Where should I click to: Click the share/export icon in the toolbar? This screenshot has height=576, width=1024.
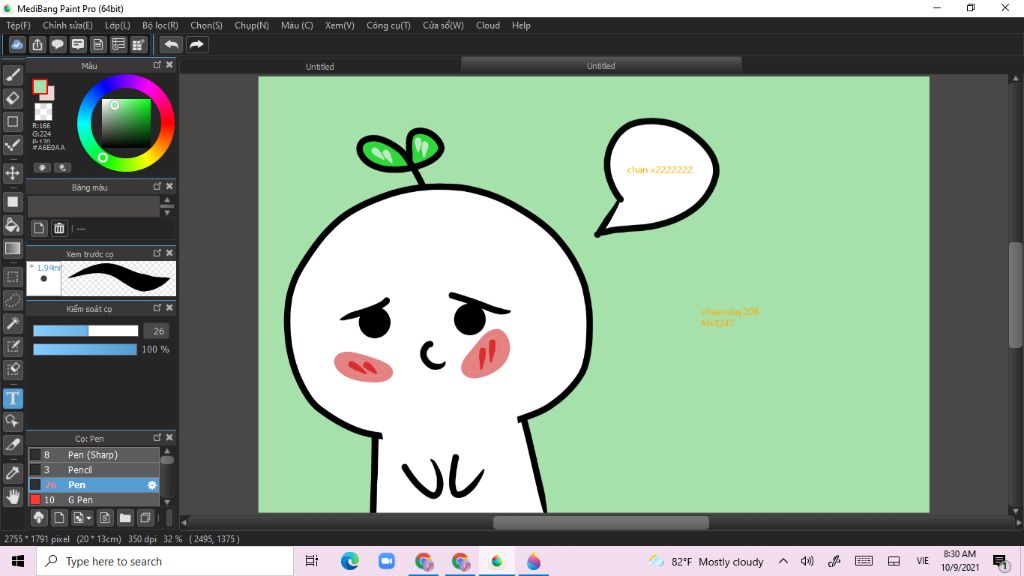pos(37,44)
